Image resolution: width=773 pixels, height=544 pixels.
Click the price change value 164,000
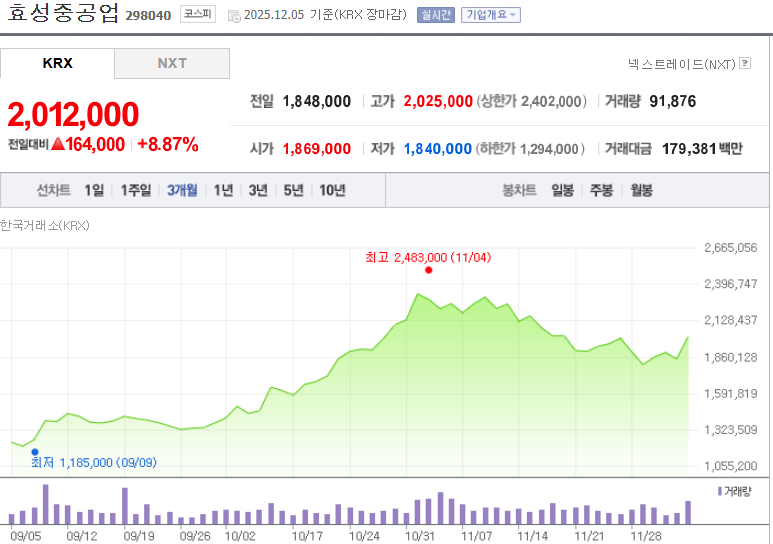pos(95,145)
